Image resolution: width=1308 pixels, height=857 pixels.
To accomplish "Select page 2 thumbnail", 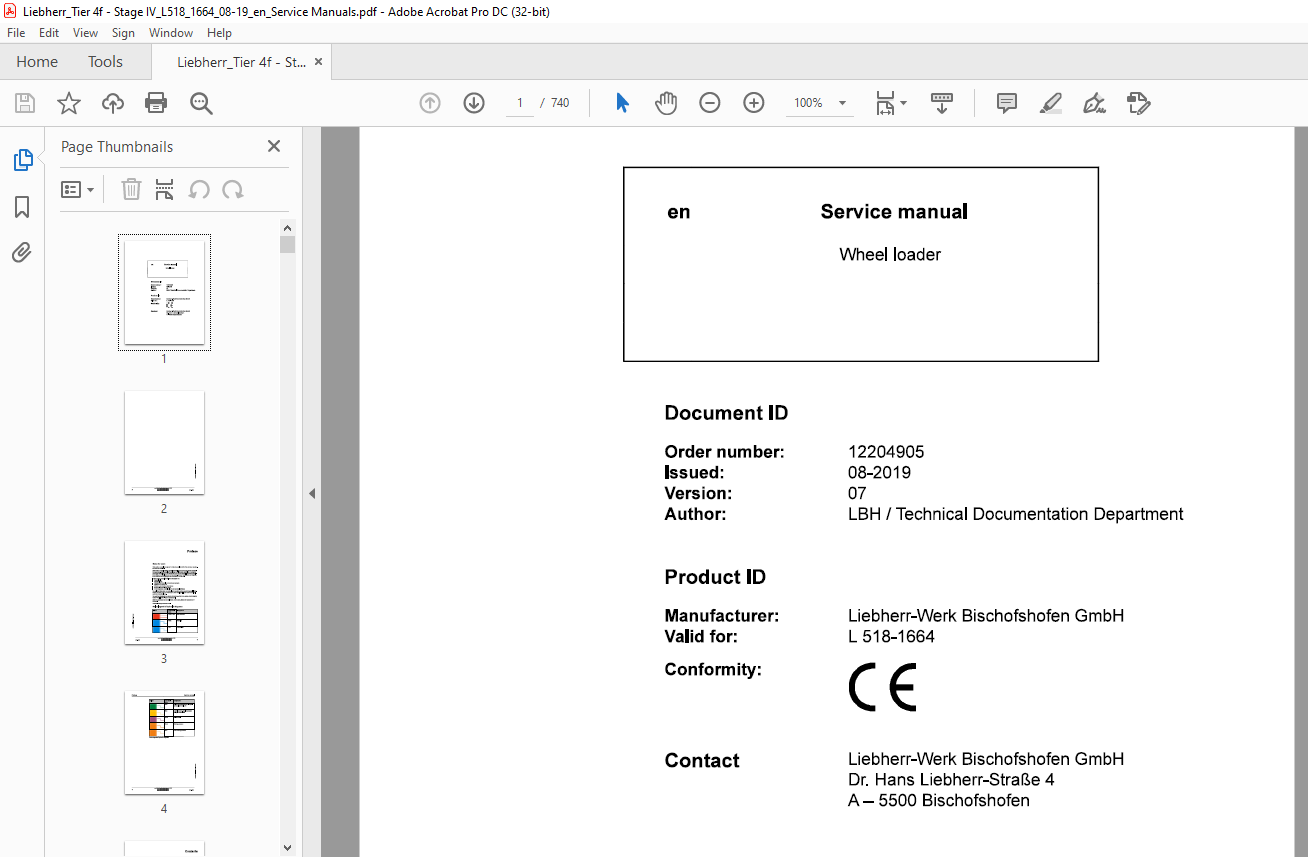I will (x=164, y=442).
